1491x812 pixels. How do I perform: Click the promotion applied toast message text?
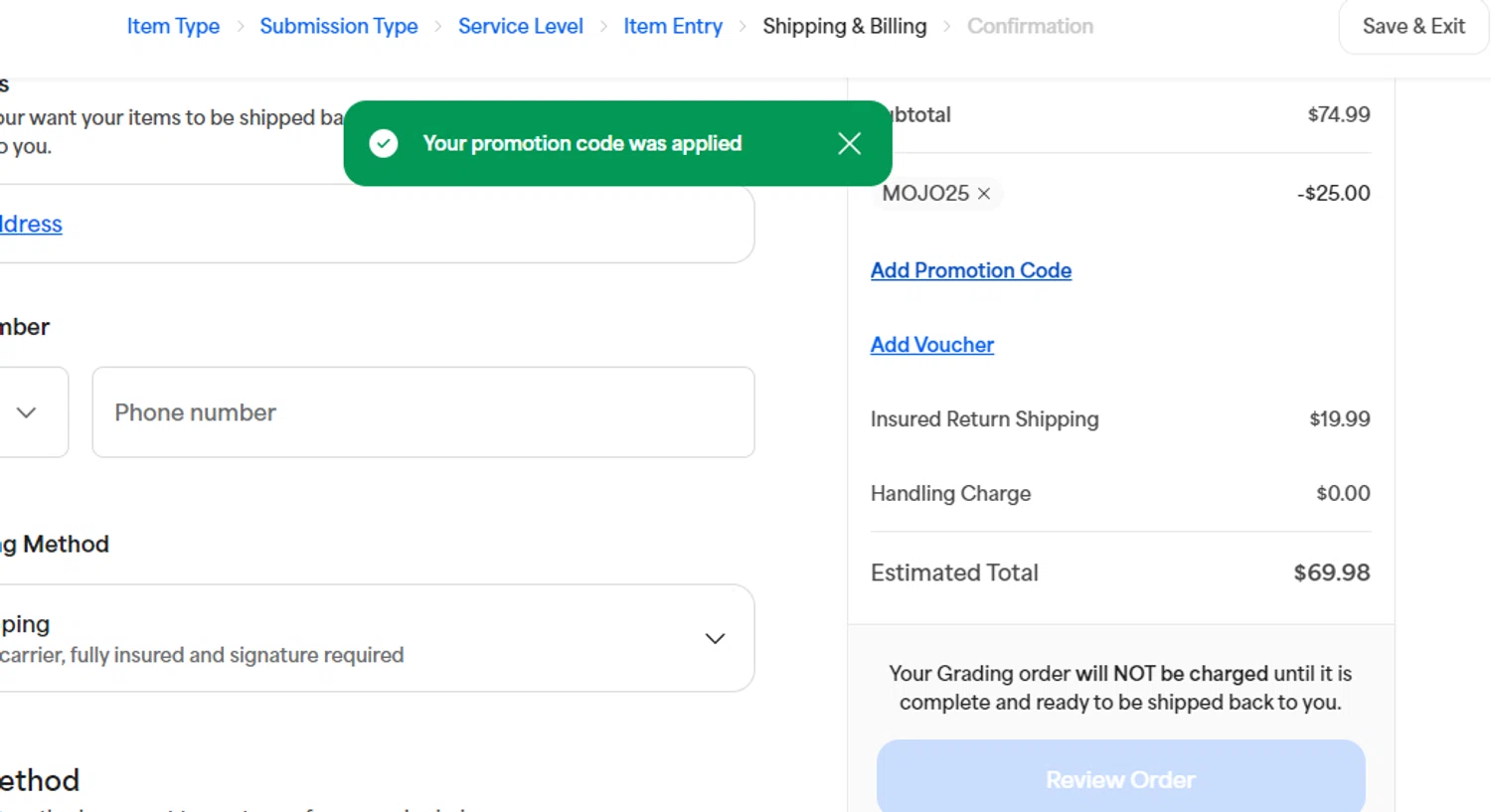581,143
